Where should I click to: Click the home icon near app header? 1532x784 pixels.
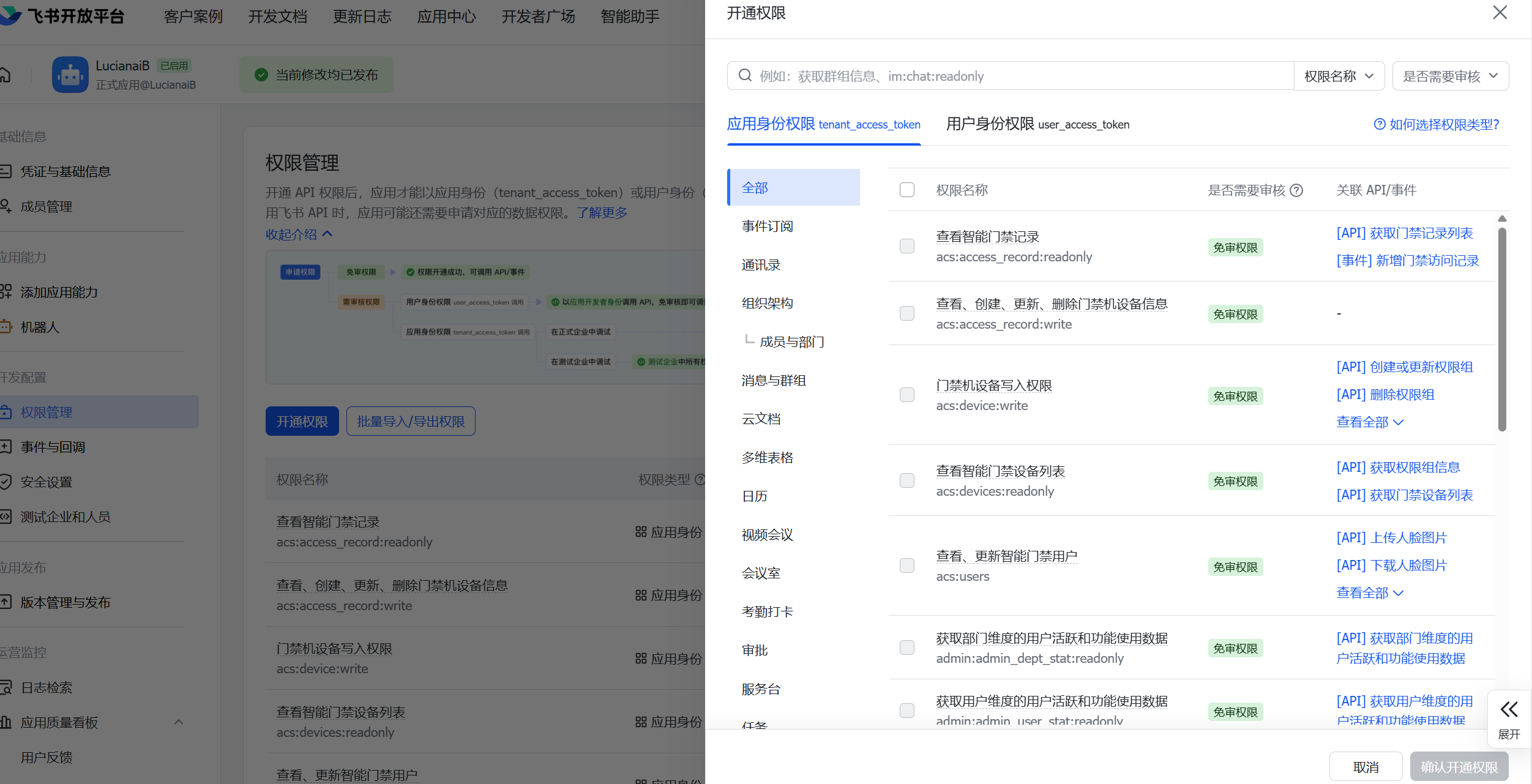click(5, 75)
